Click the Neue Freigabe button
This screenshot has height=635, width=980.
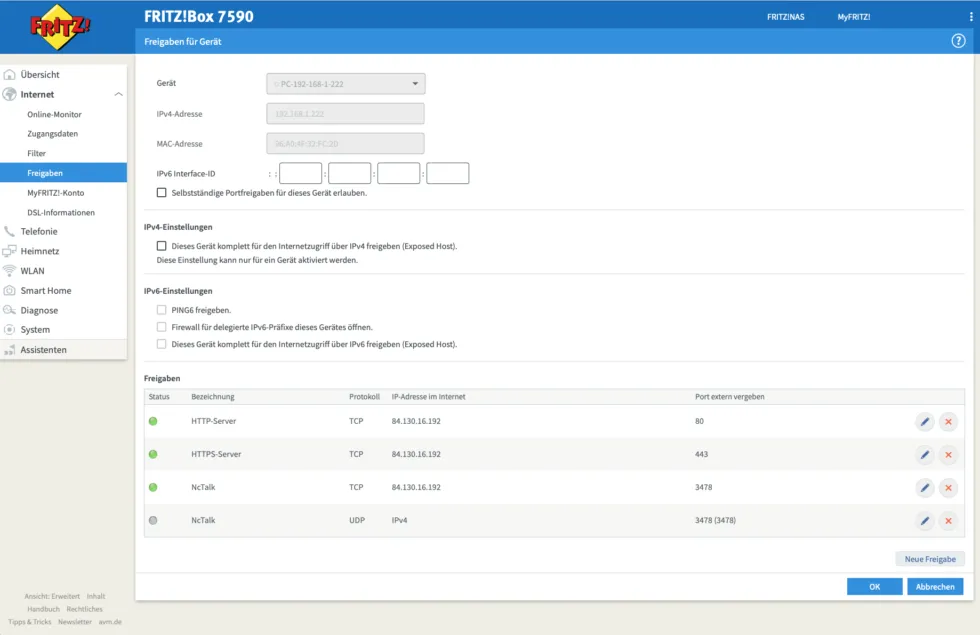[929, 559]
